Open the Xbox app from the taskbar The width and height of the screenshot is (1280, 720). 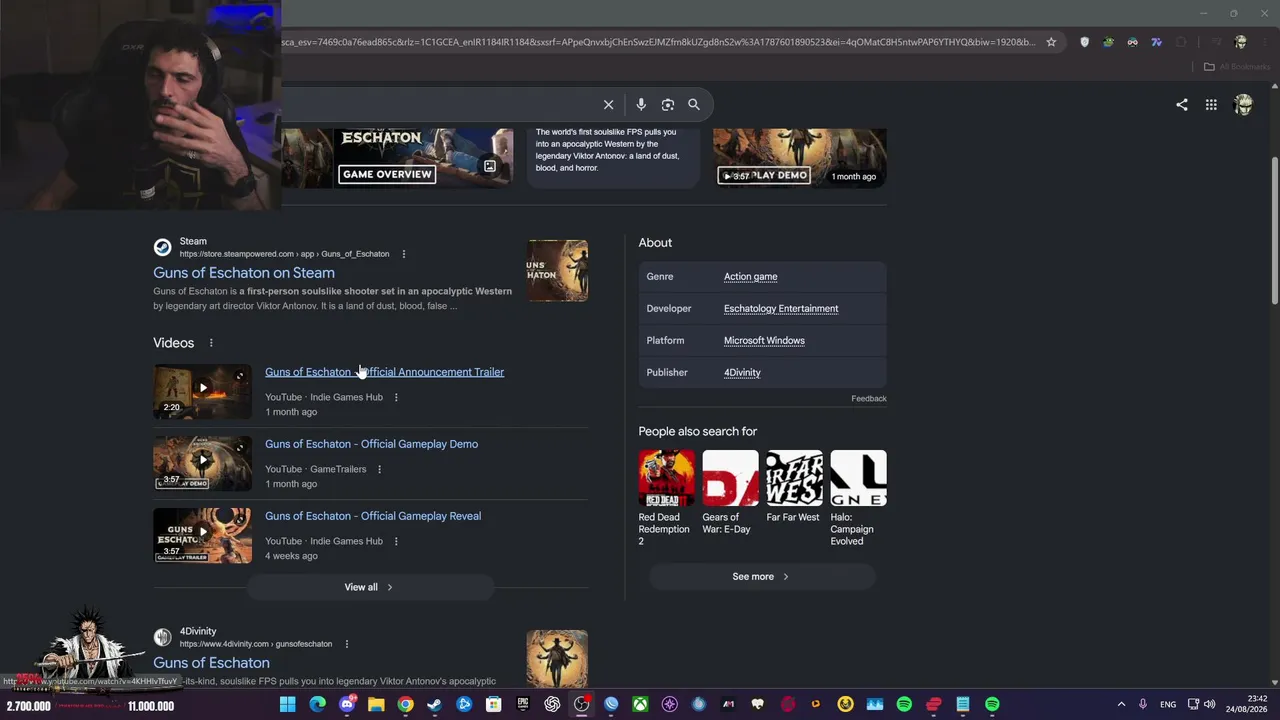point(640,705)
